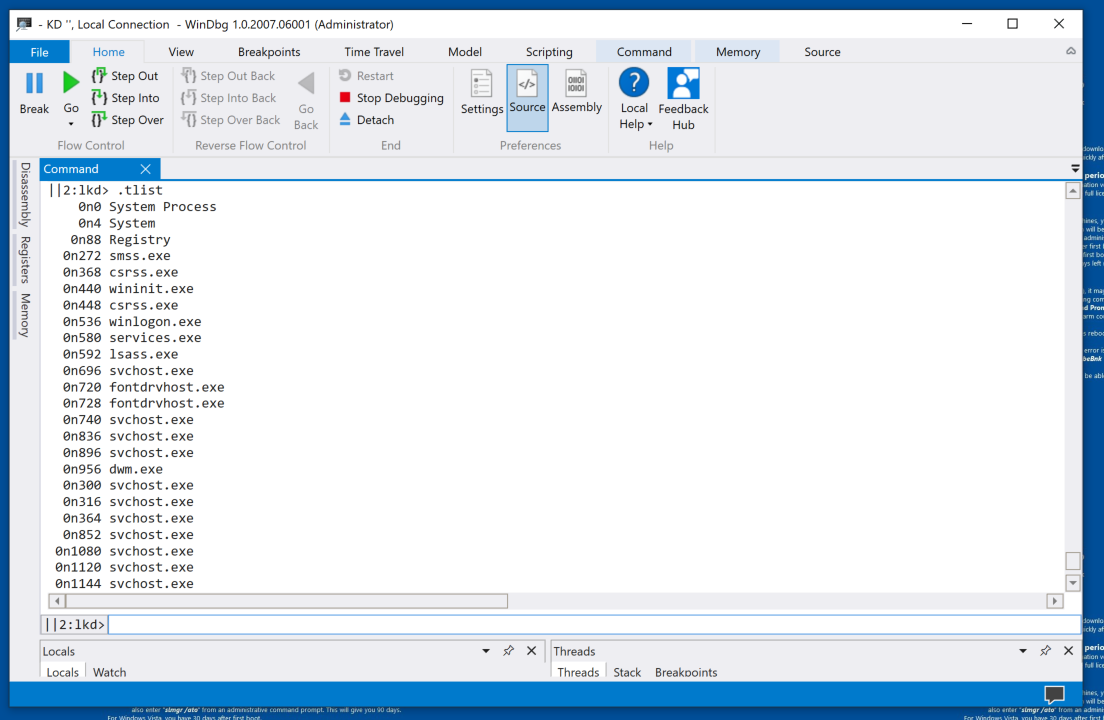Screen dimensions: 1104x720
Task: Click Step Over Back
Action: (231, 120)
